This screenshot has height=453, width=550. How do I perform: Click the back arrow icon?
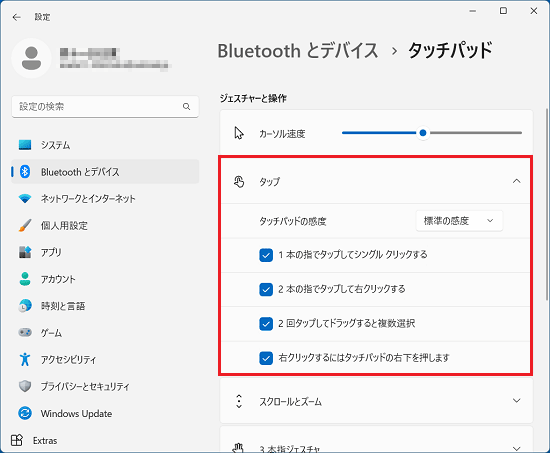click(x=16, y=17)
